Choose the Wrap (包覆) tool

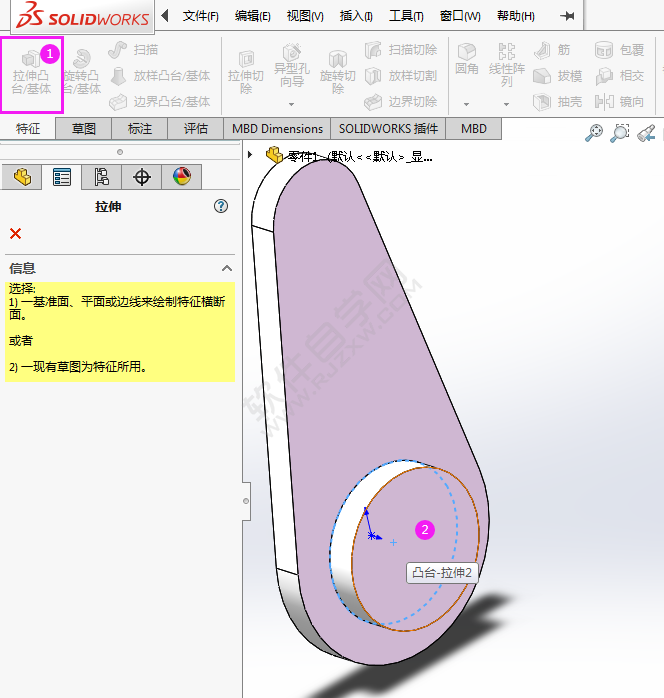(620, 50)
